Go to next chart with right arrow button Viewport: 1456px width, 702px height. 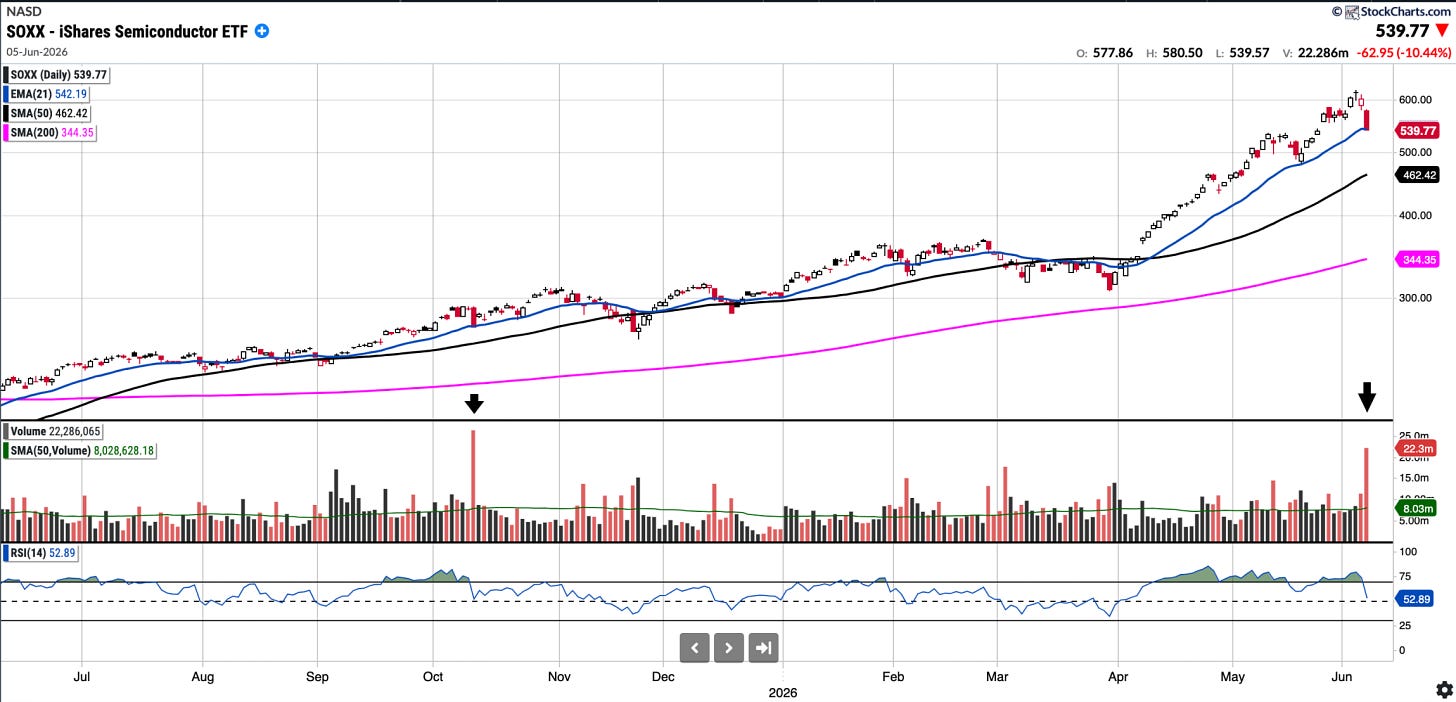(x=729, y=648)
